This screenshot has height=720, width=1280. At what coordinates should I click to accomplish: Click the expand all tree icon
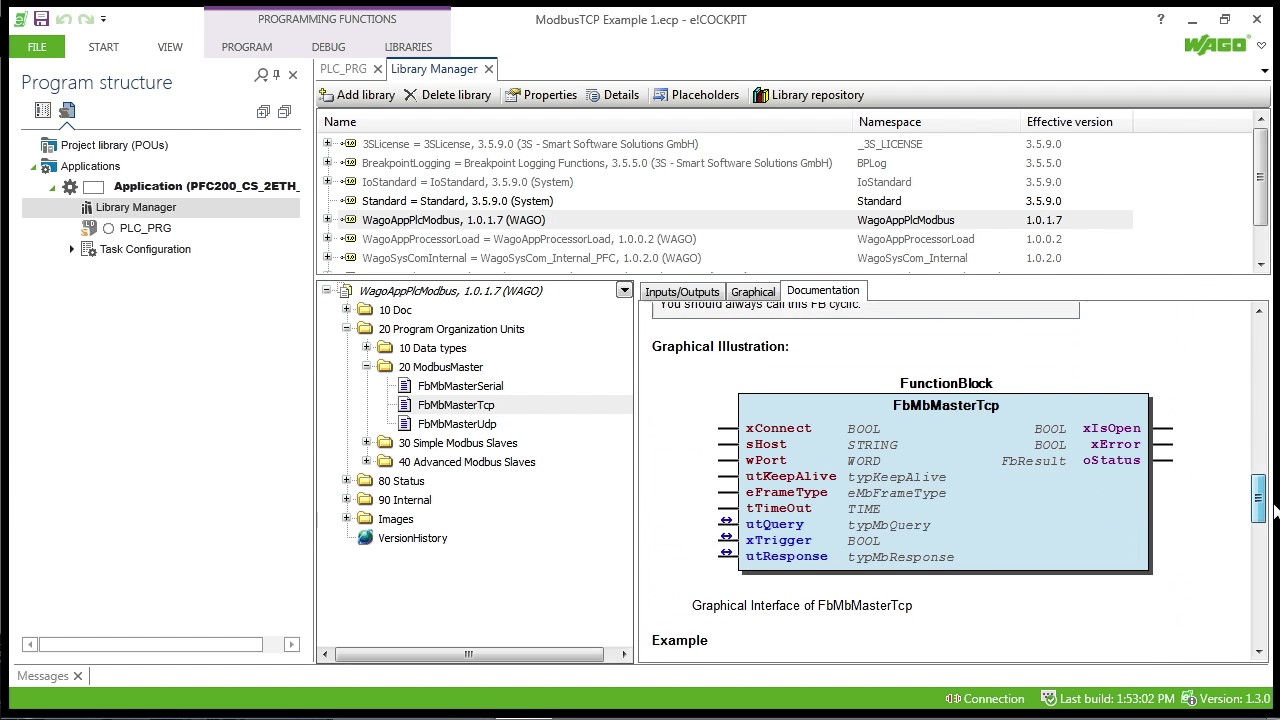pyautogui.click(x=263, y=112)
